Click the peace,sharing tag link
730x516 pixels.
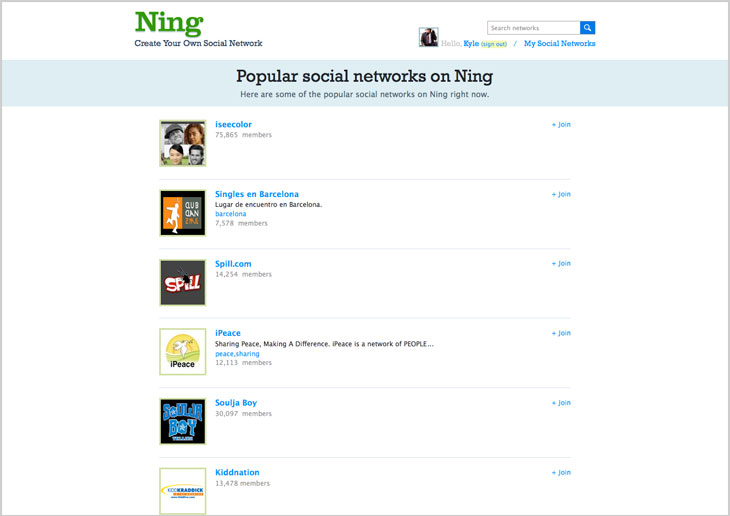click(x=237, y=354)
